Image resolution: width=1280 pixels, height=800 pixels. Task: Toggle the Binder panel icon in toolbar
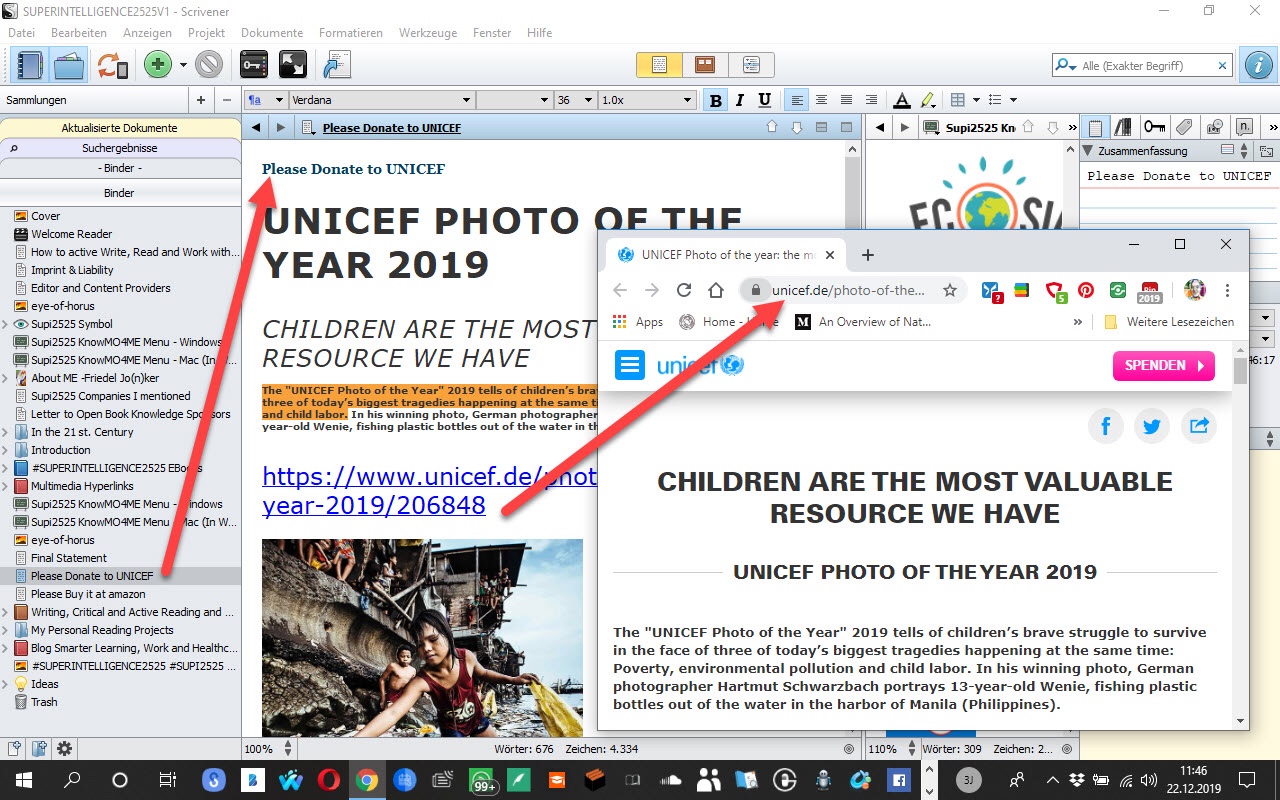point(30,65)
